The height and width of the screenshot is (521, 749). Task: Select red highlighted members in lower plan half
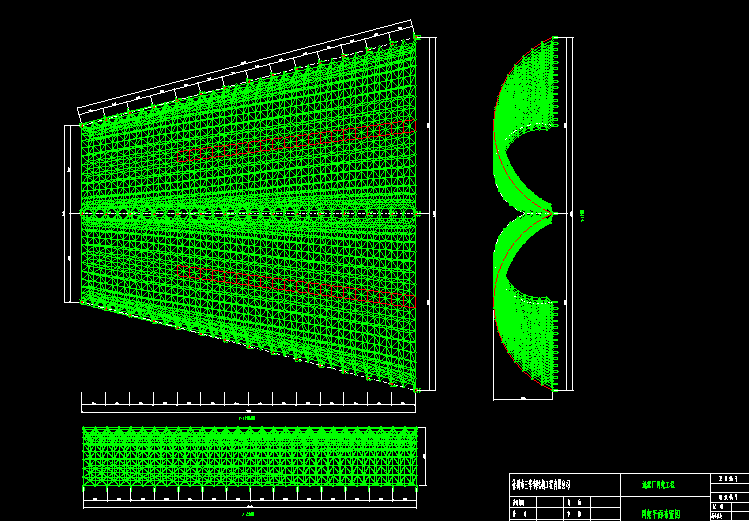point(300,283)
